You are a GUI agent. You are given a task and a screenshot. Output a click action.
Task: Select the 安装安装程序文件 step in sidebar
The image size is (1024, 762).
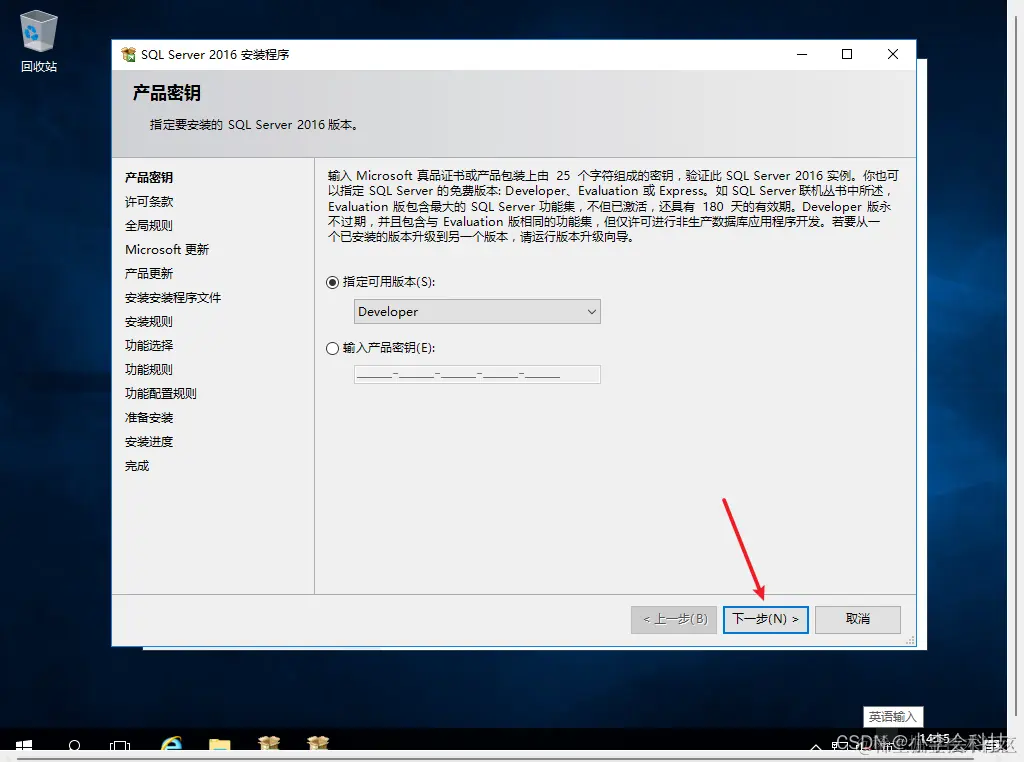click(x=173, y=298)
